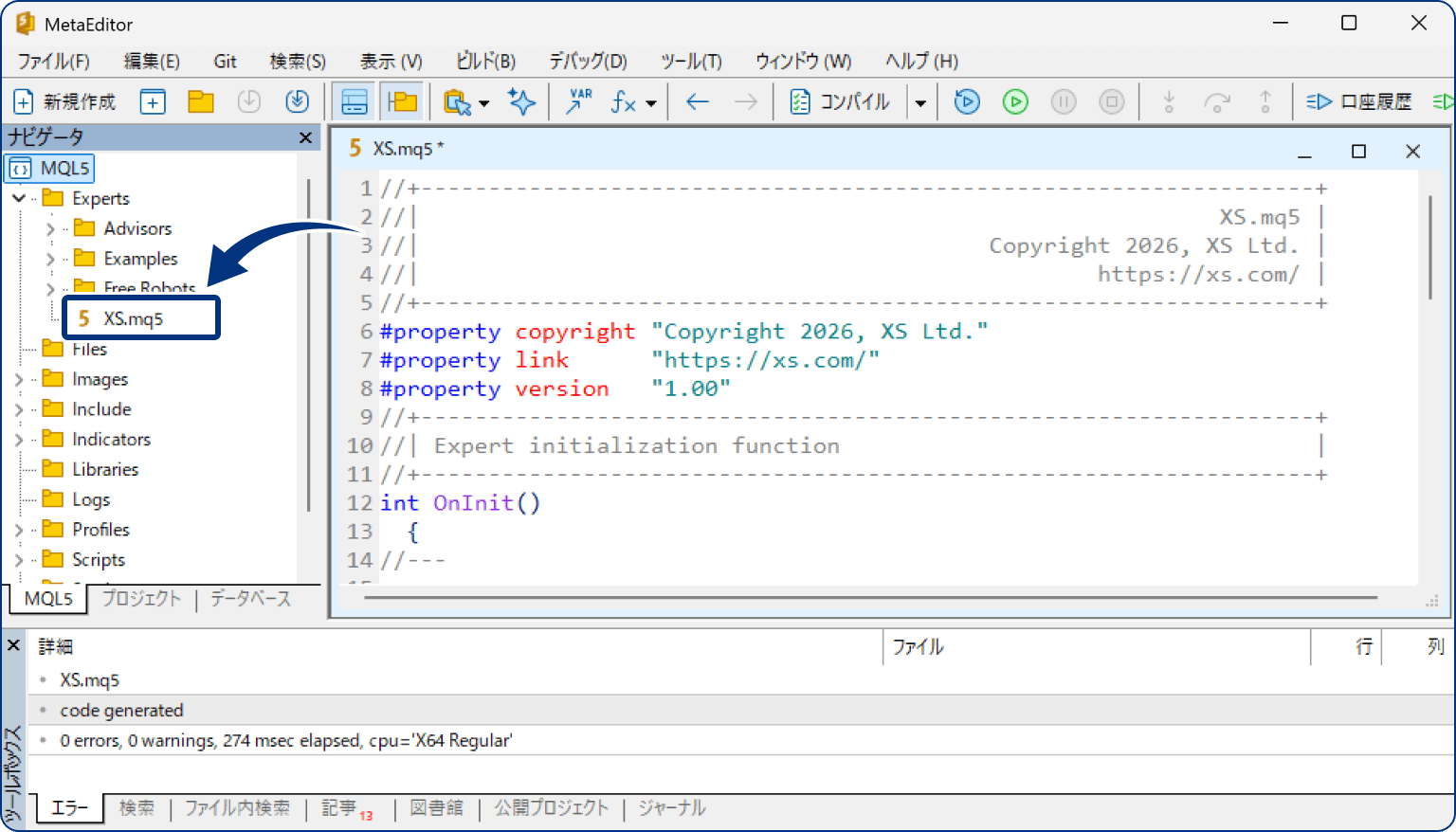Click the back navigation arrow

coord(698,101)
